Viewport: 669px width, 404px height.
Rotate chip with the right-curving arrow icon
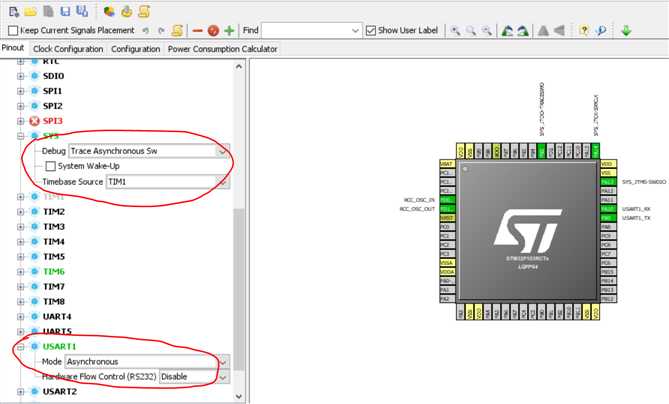pos(523,31)
